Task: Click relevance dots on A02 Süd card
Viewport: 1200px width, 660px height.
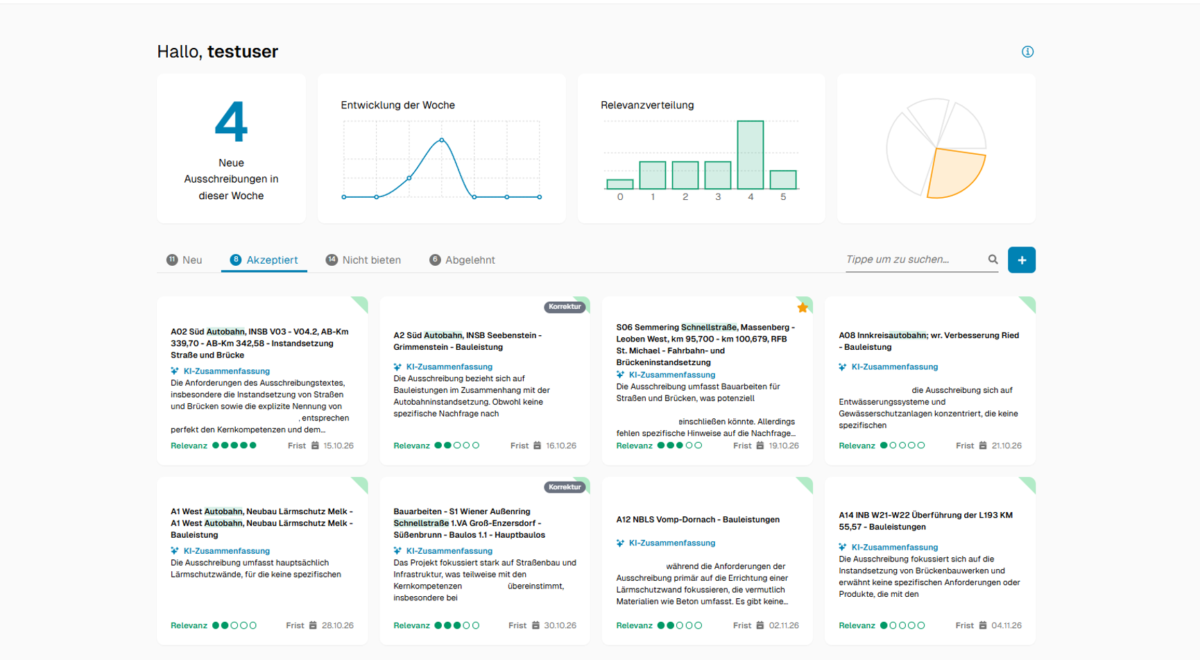Action: pyautogui.click(x=234, y=445)
